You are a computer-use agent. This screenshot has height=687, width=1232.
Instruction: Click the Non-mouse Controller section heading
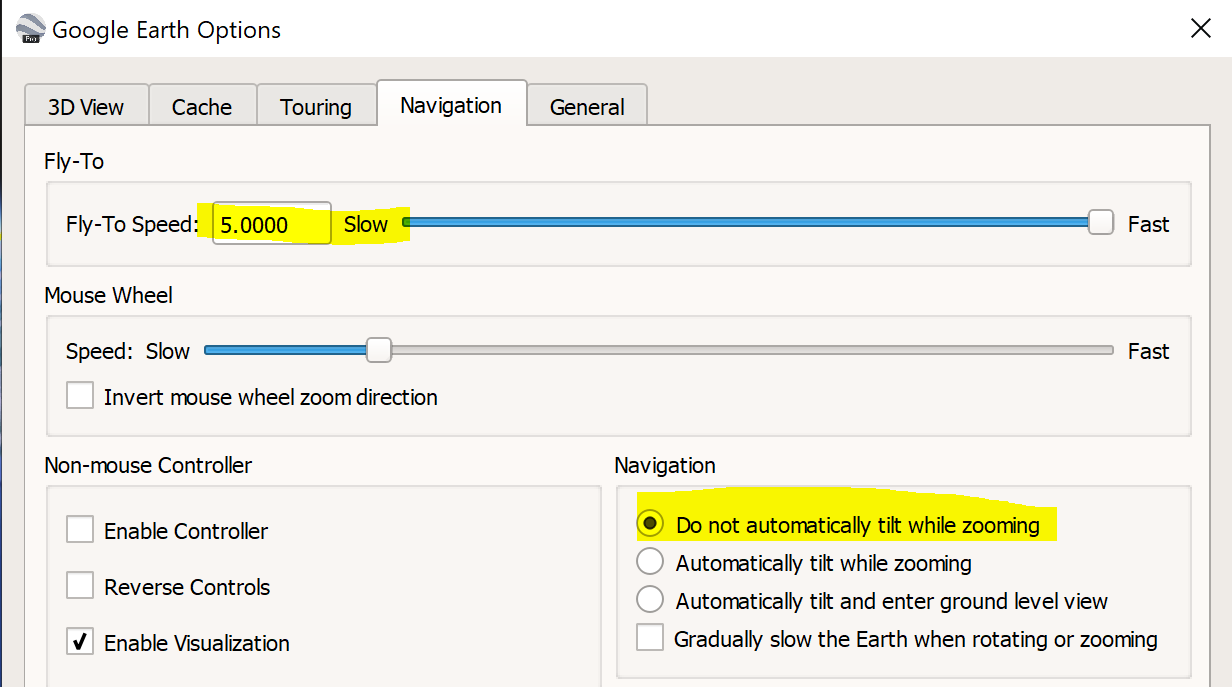148,465
